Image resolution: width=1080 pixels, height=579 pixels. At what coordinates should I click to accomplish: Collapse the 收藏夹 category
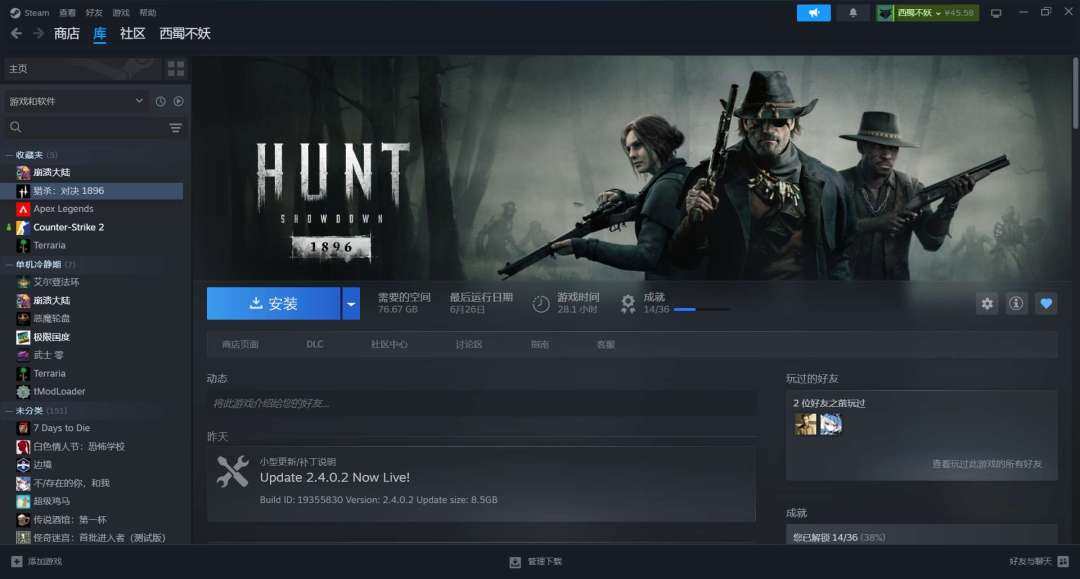coord(9,155)
